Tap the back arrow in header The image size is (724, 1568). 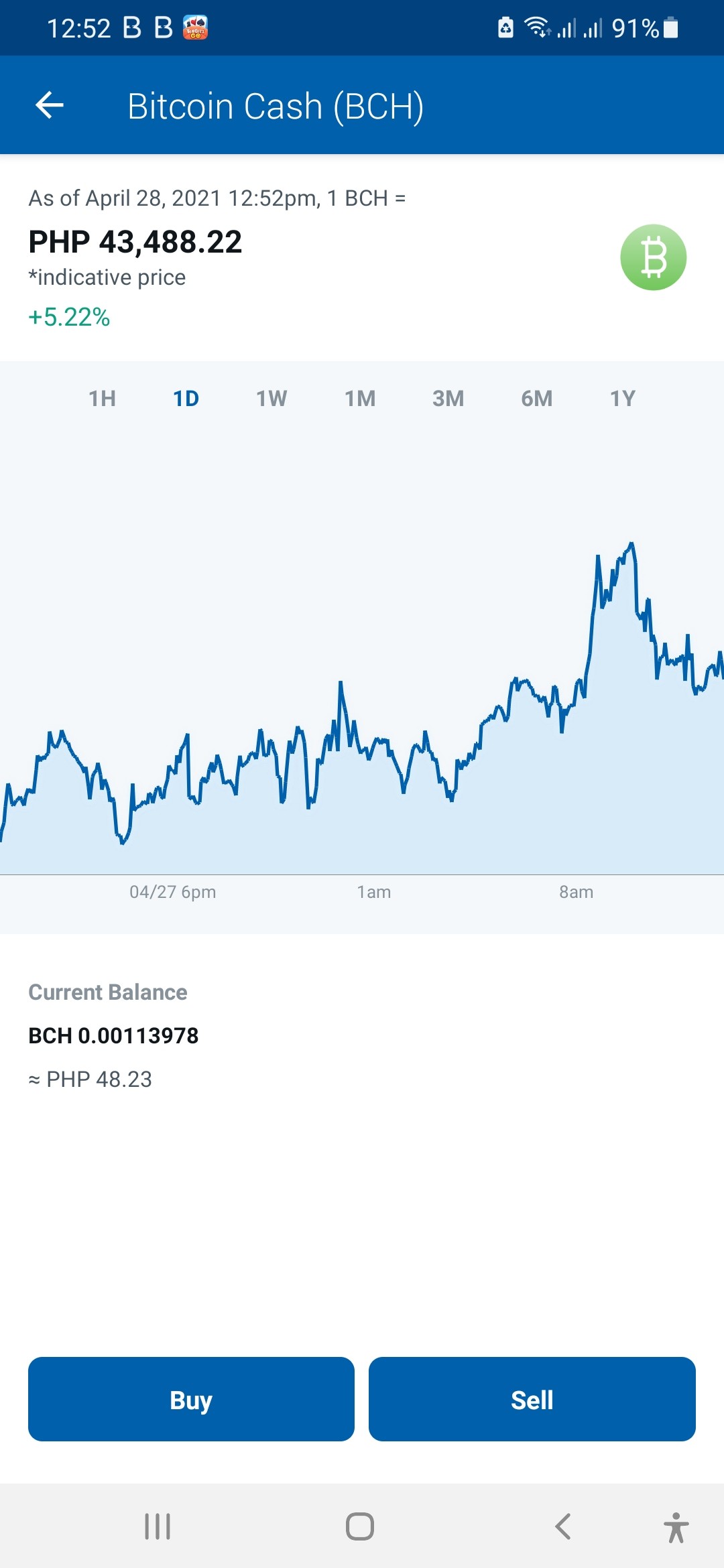pos(50,105)
